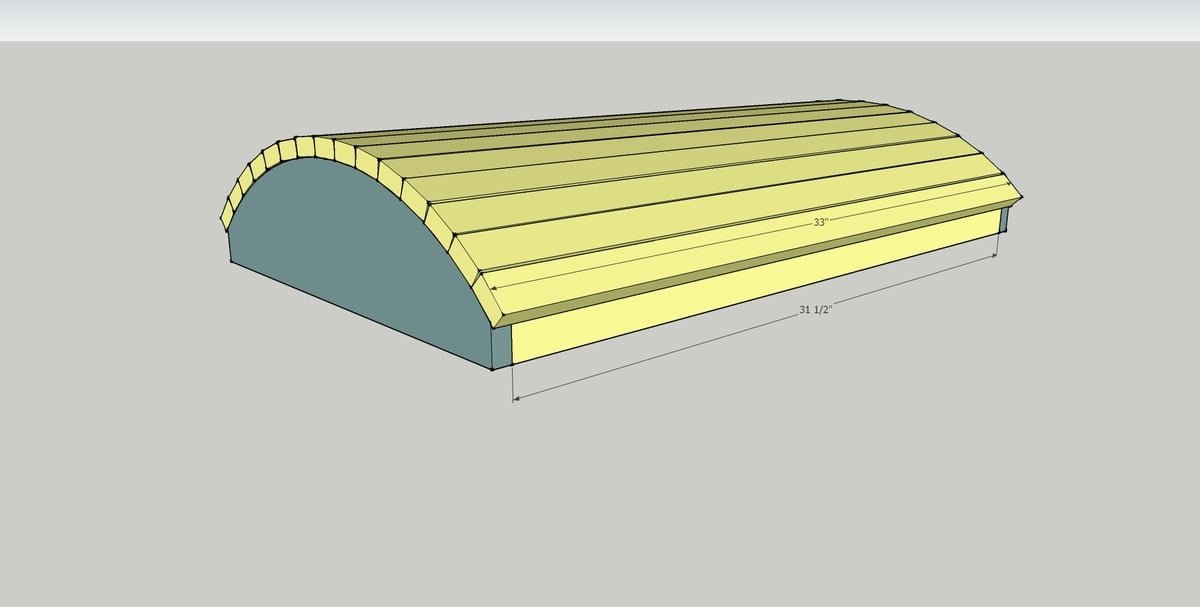
Task: Click the light gray title bar strip
Action: point(600,20)
